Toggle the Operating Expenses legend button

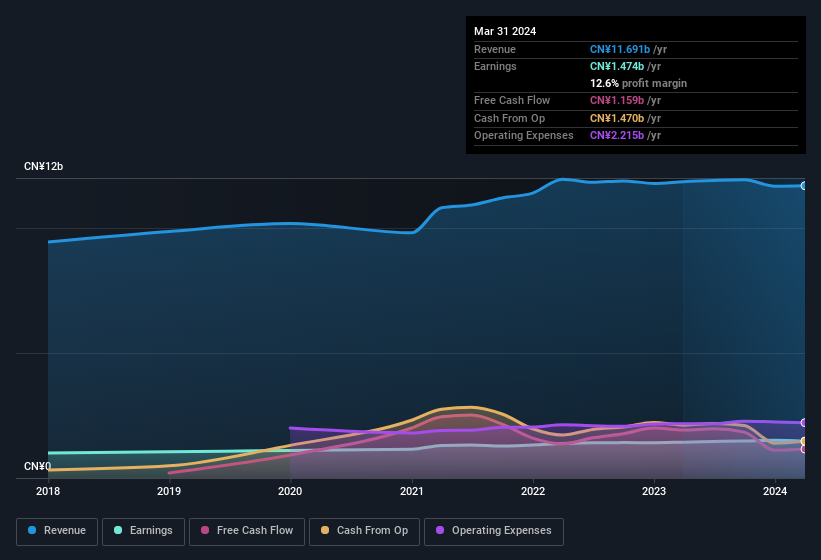[494, 531]
